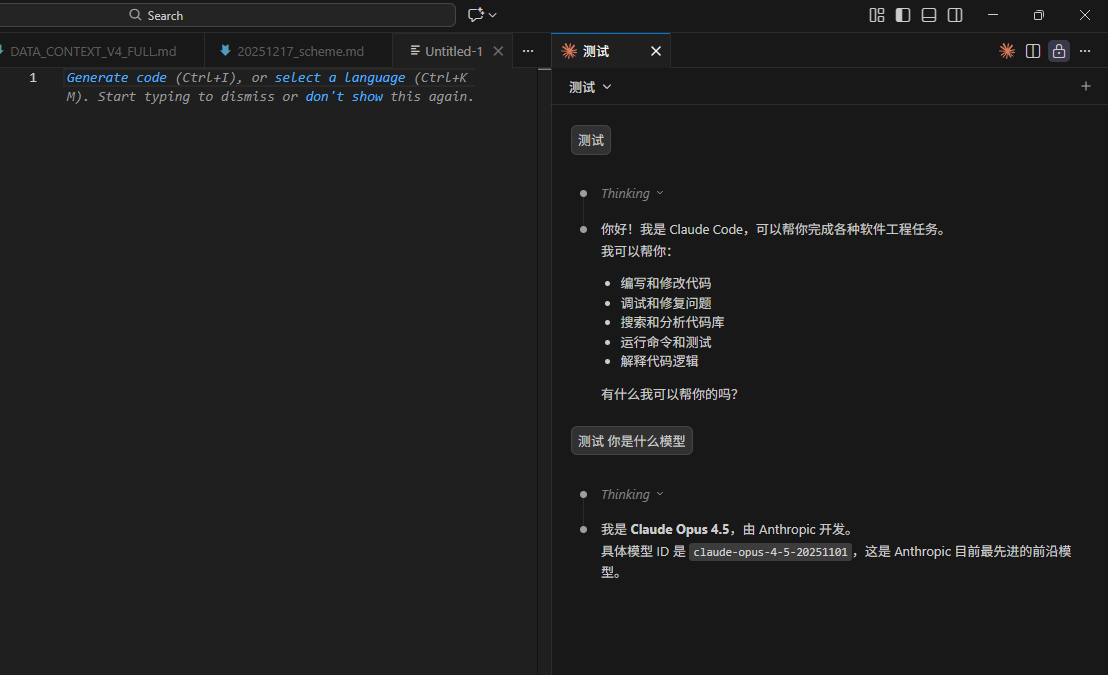Toggle the Secondary Side Bar icon
Image resolution: width=1108 pixels, height=675 pixels.
(x=953, y=15)
